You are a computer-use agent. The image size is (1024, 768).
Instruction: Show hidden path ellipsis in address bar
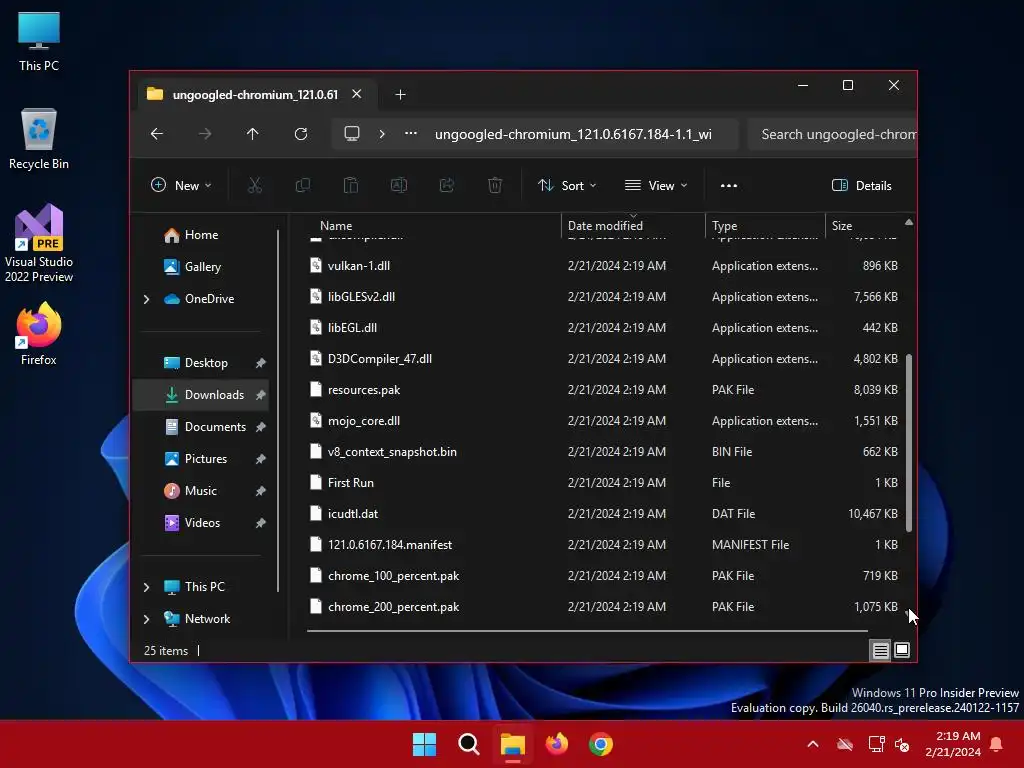coord(411,133)
